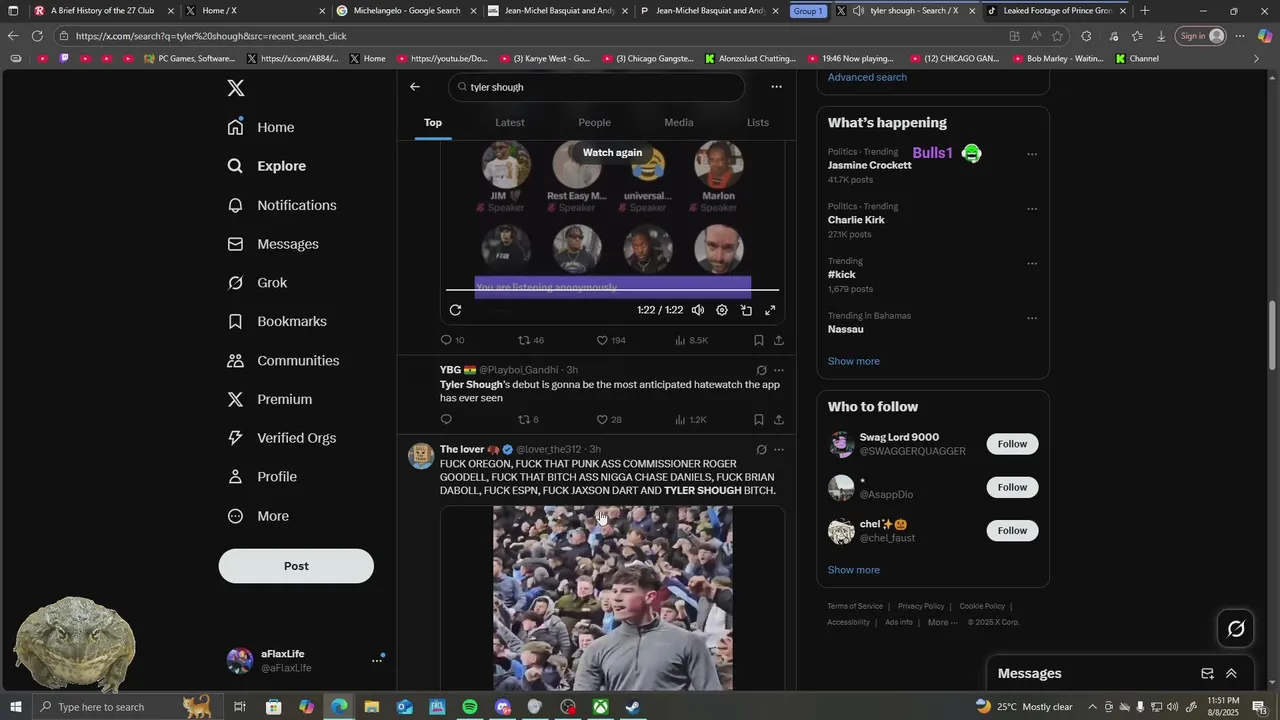This screenshot has width=1280, height=720.
Task: Open Grok icon on YBG post
Action: pos(761,370)
